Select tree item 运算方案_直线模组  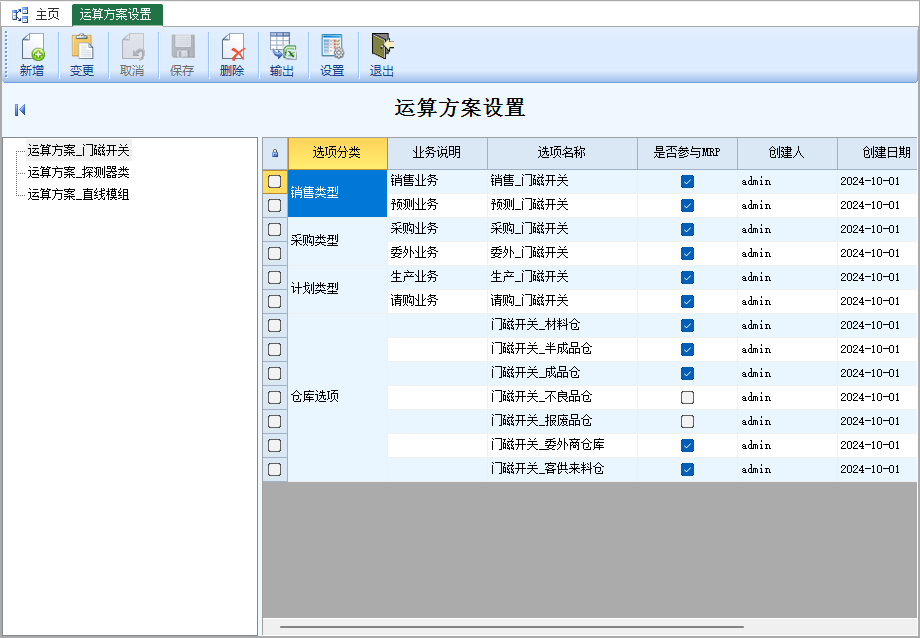pyautogui.click(x=78, y=194)
